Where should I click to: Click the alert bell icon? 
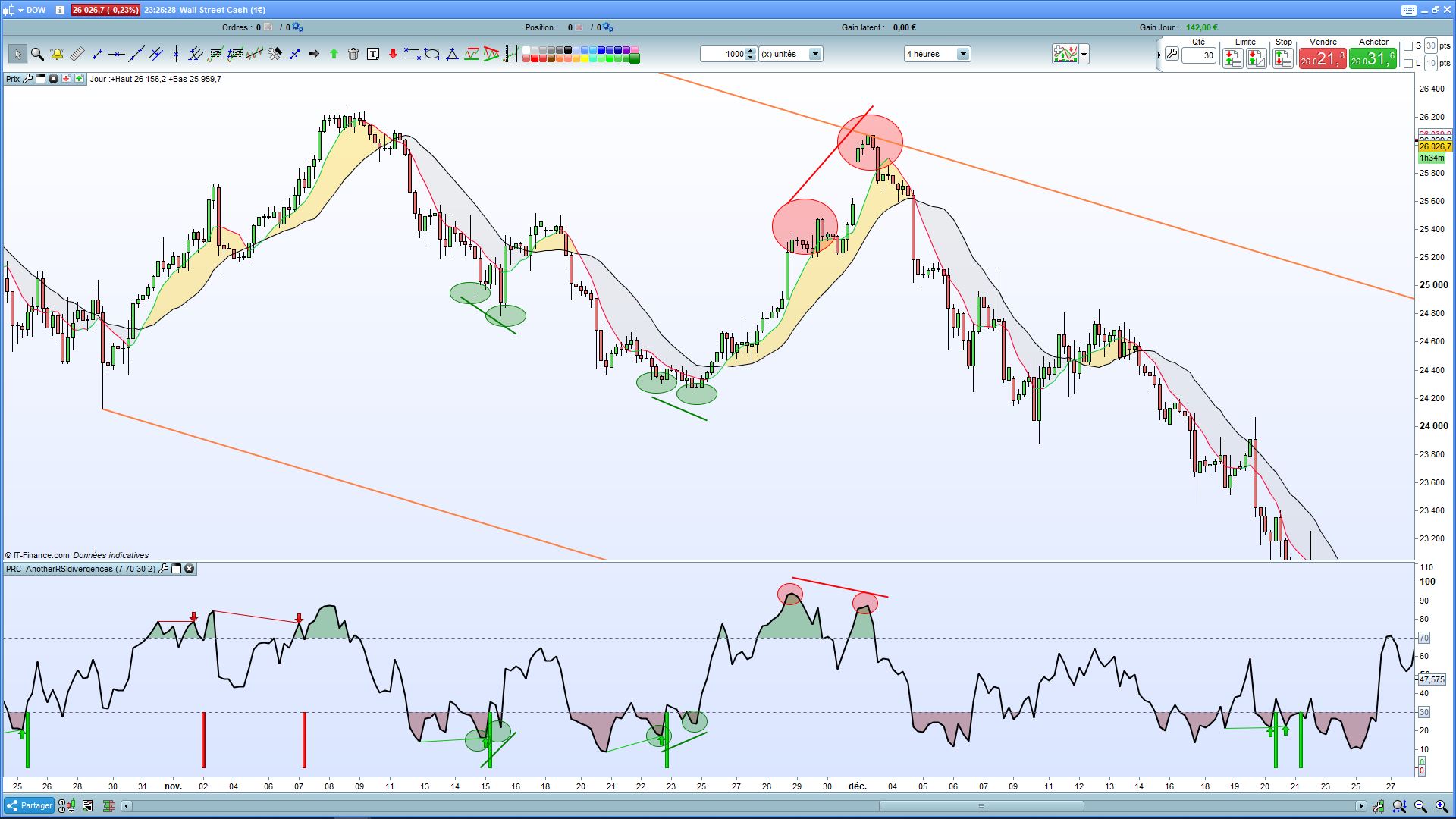57,54
